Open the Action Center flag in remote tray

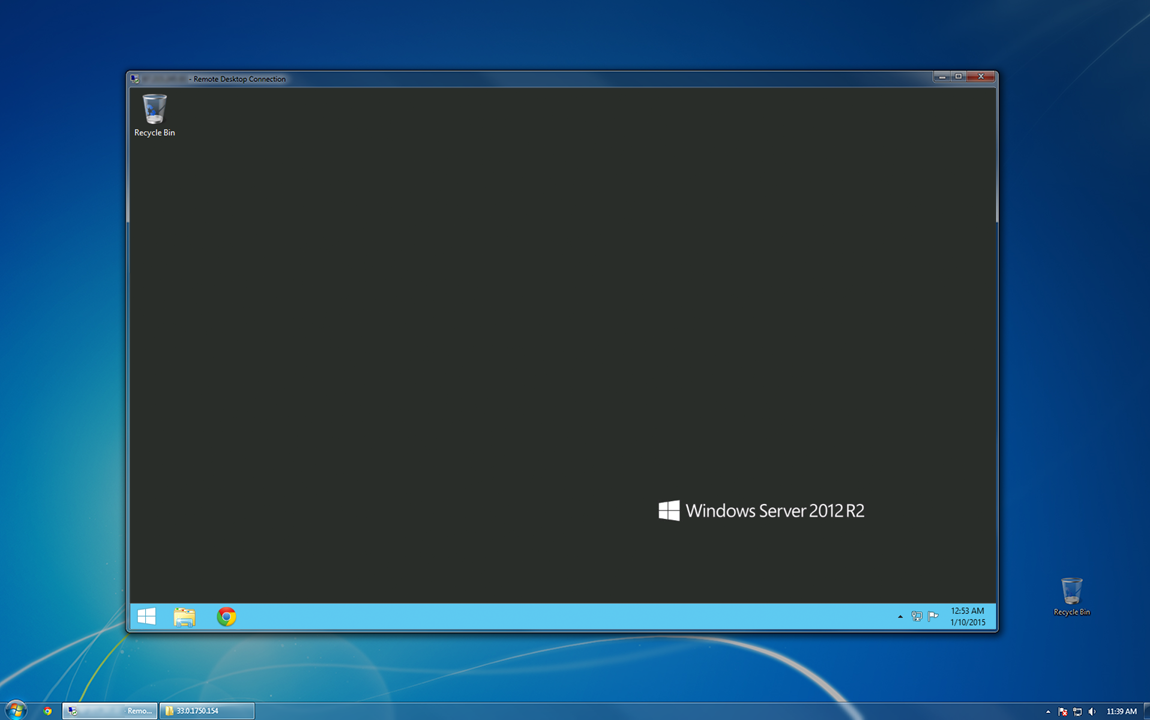pyautogui.click(x=932, y=616)
